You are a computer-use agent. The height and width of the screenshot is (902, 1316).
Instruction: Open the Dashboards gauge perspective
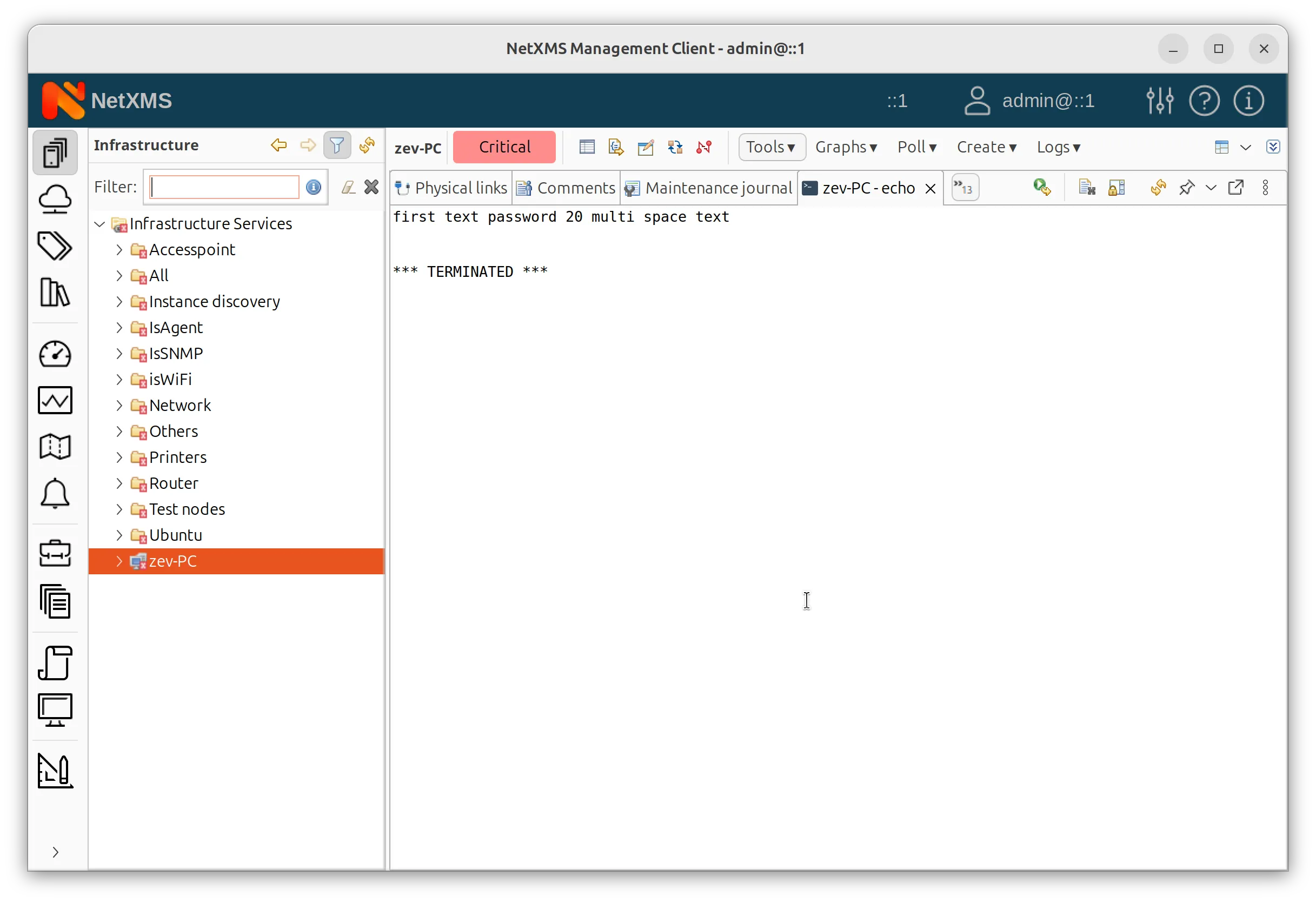click(x=55, y=354)
